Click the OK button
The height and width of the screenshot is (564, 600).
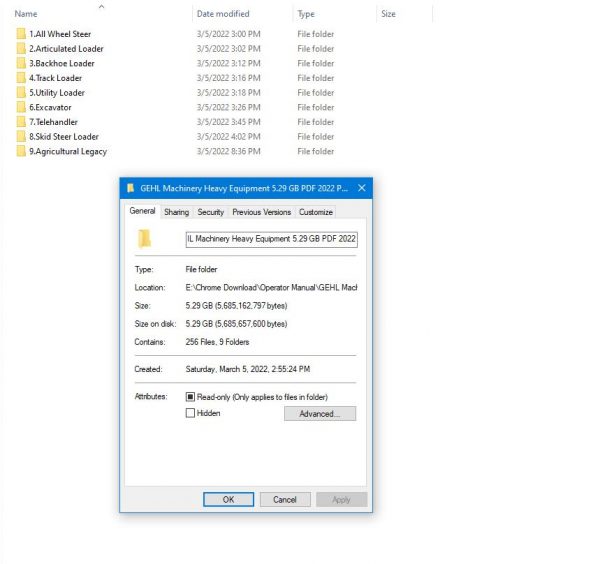(228, 499)
